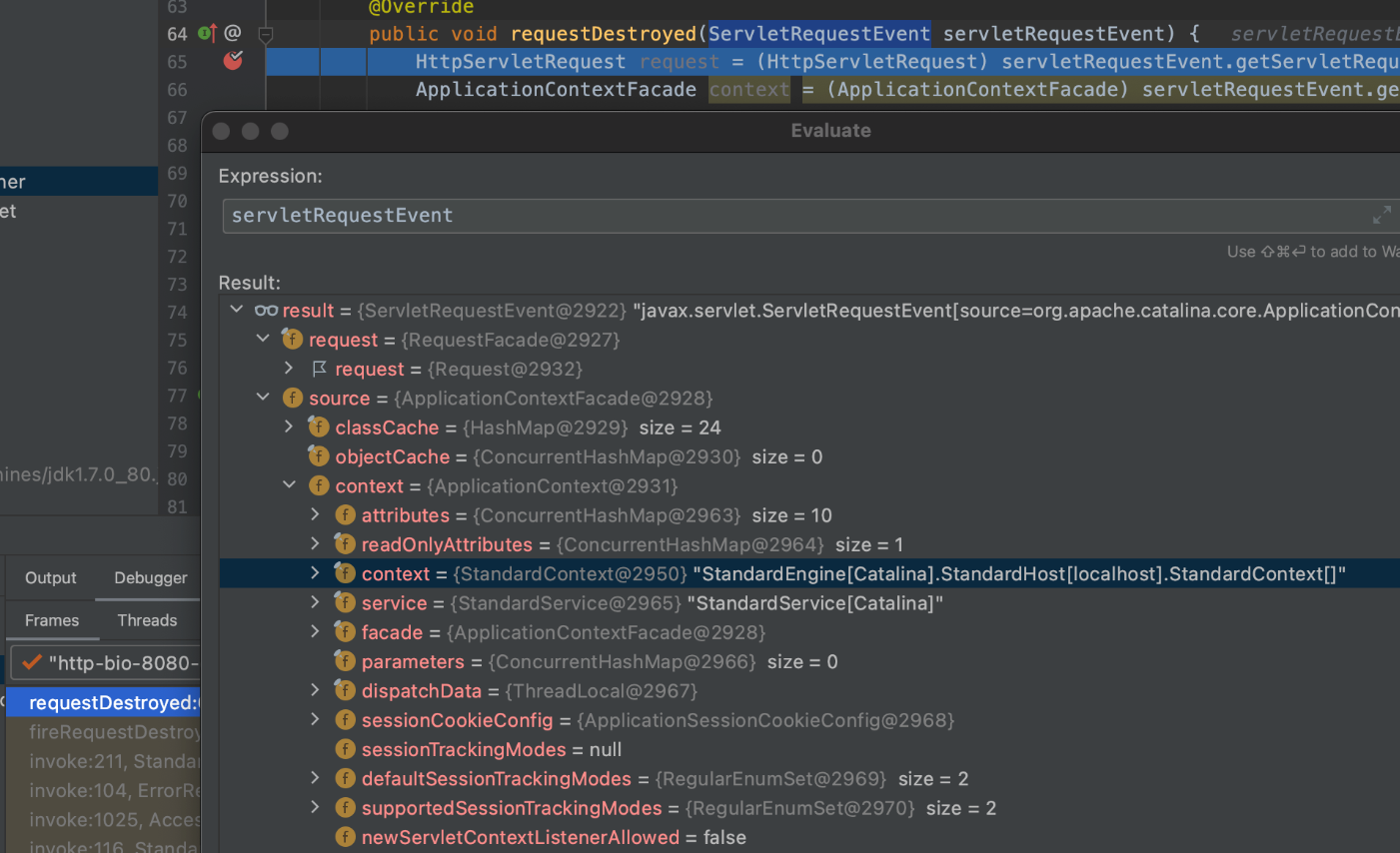
Task: Collapse the source ApplicationContextFacade node
Action: pos(263,398)
